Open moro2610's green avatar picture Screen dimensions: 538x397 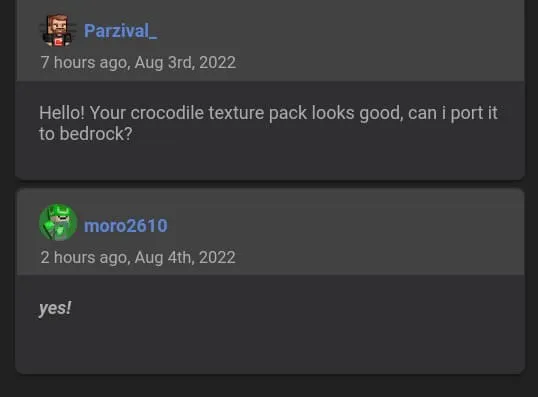[58, 222]
